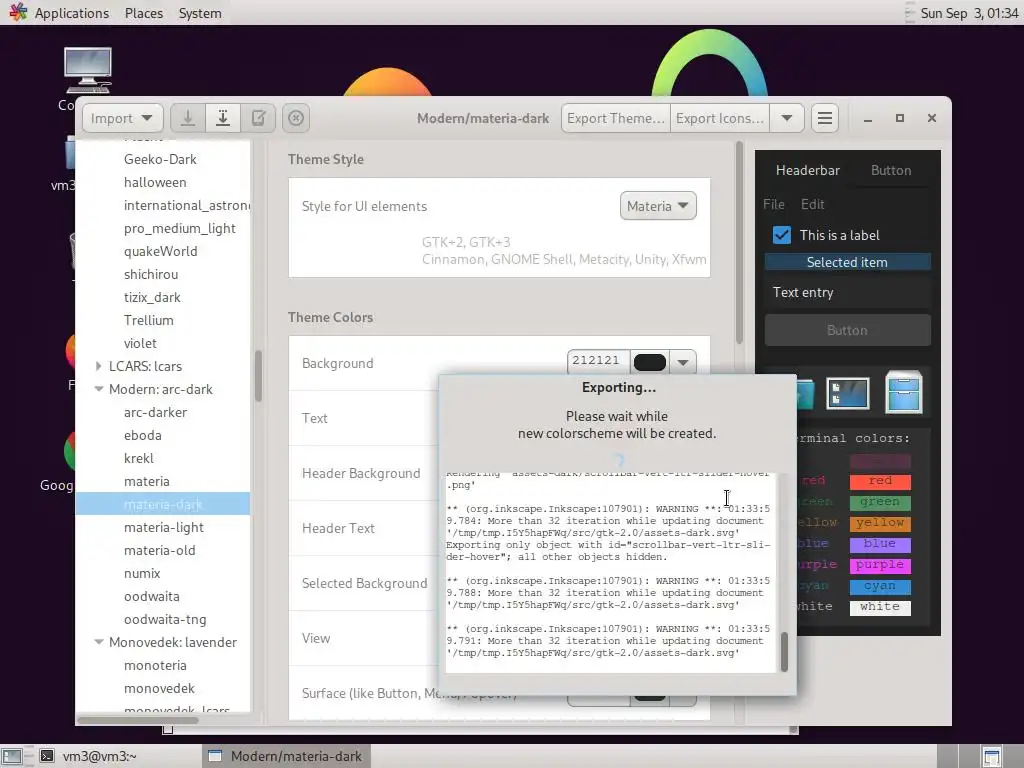Click the Applications menu logo icon

pos(18,12)
